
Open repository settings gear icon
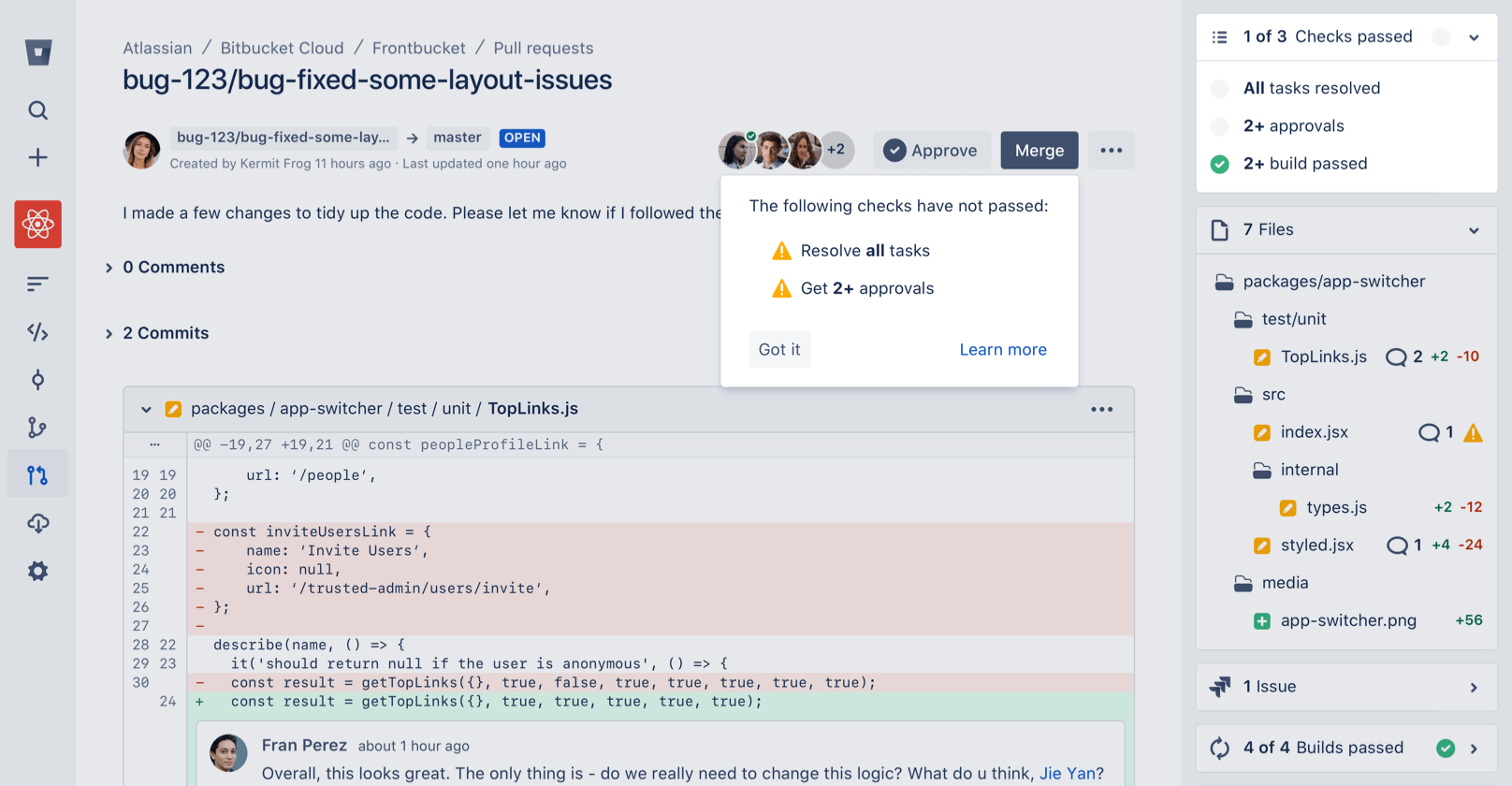[38, 571]
